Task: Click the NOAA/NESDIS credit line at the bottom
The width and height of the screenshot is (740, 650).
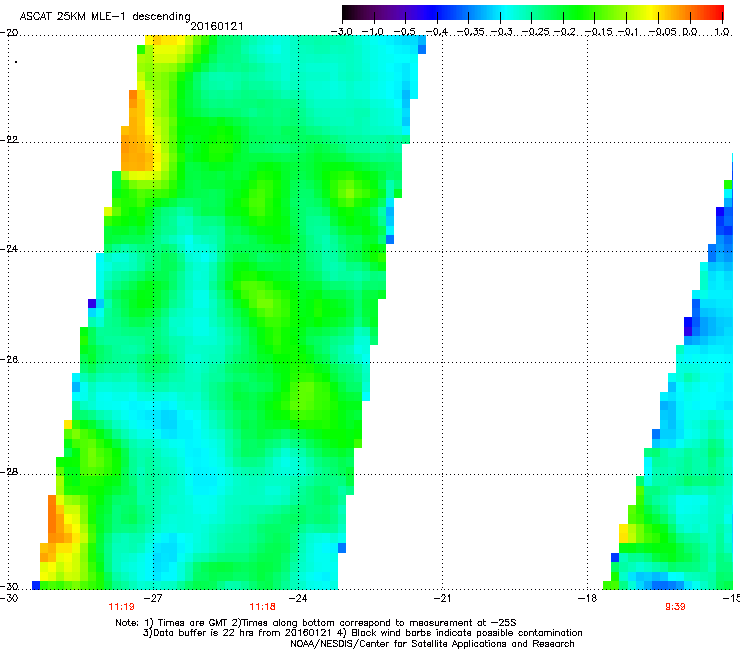Action: [x=432, y=644]
